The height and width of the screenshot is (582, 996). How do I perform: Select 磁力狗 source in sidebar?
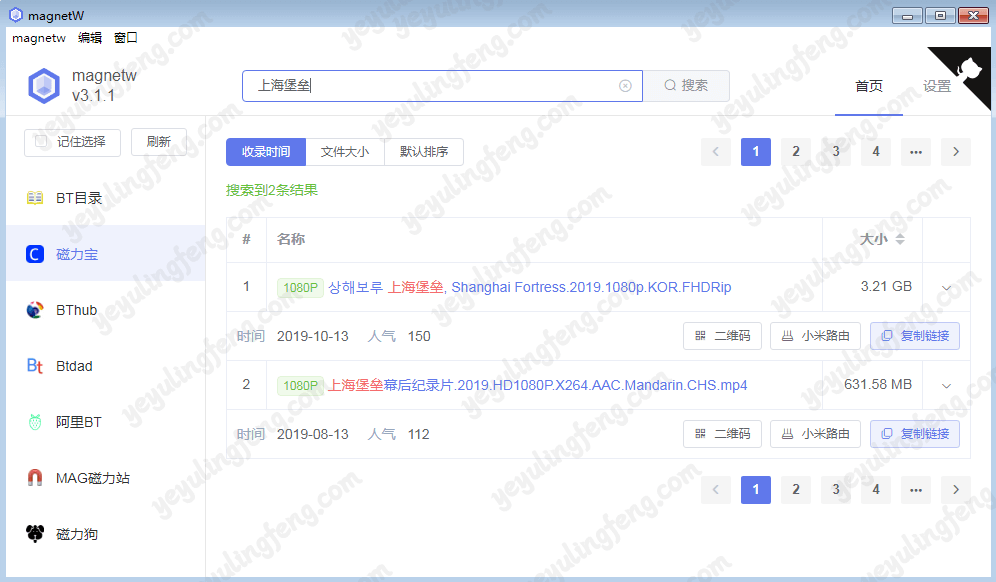(105, 534)
